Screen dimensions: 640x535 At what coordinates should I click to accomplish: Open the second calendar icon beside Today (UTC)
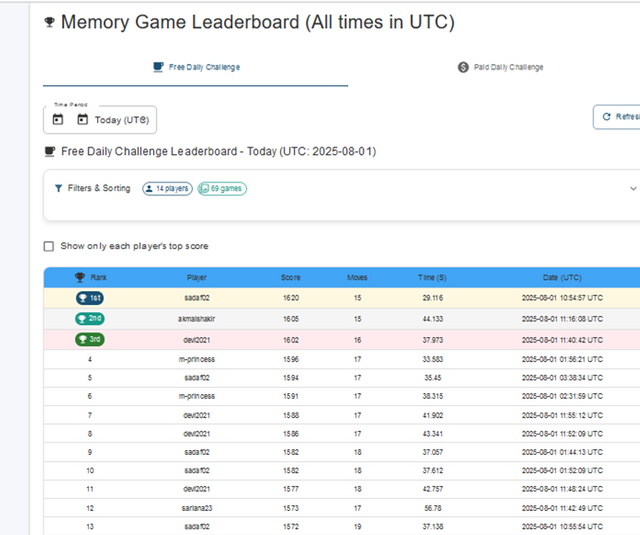click(82, 120)
